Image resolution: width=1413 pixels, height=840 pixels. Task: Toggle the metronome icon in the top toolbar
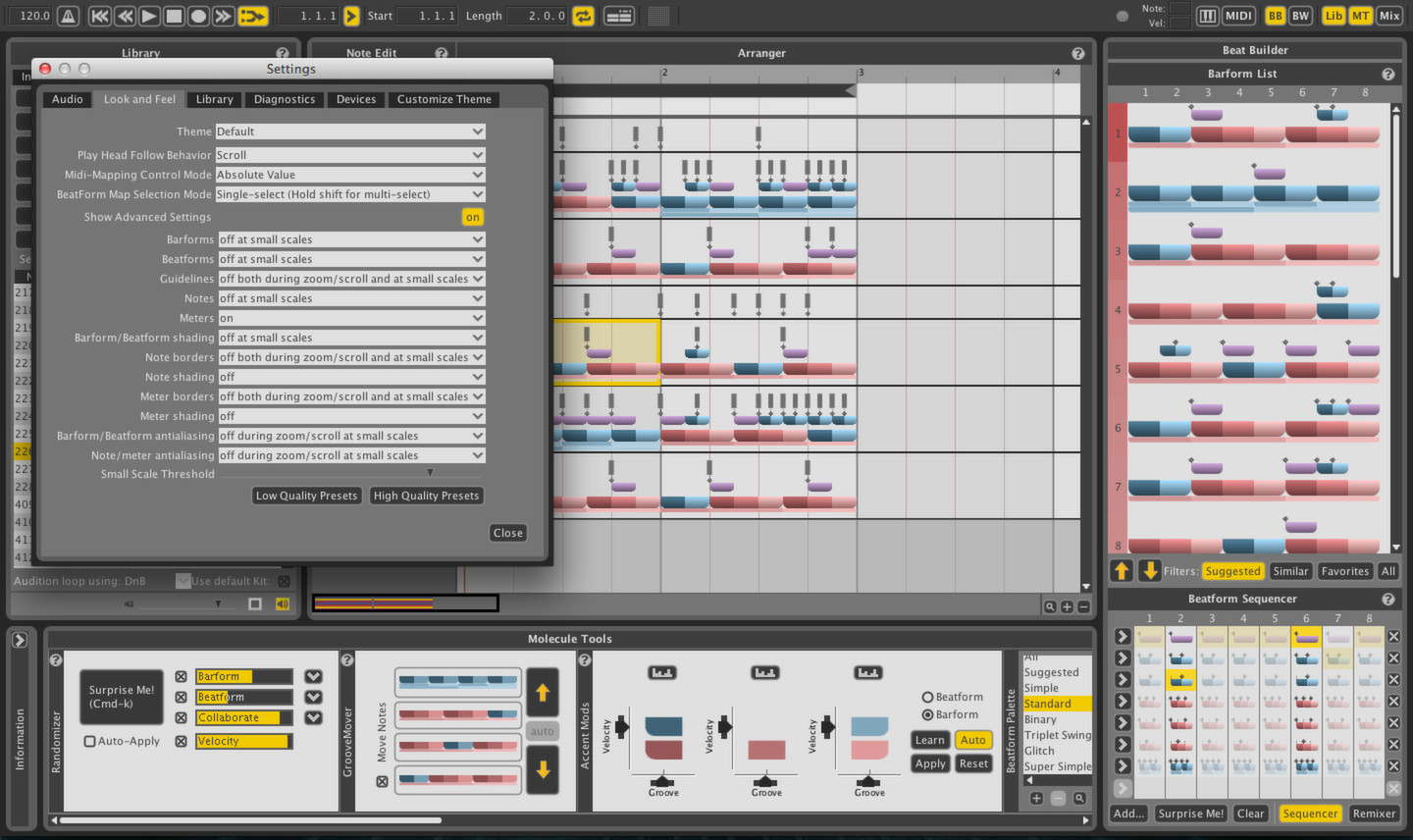coord(66,16)
